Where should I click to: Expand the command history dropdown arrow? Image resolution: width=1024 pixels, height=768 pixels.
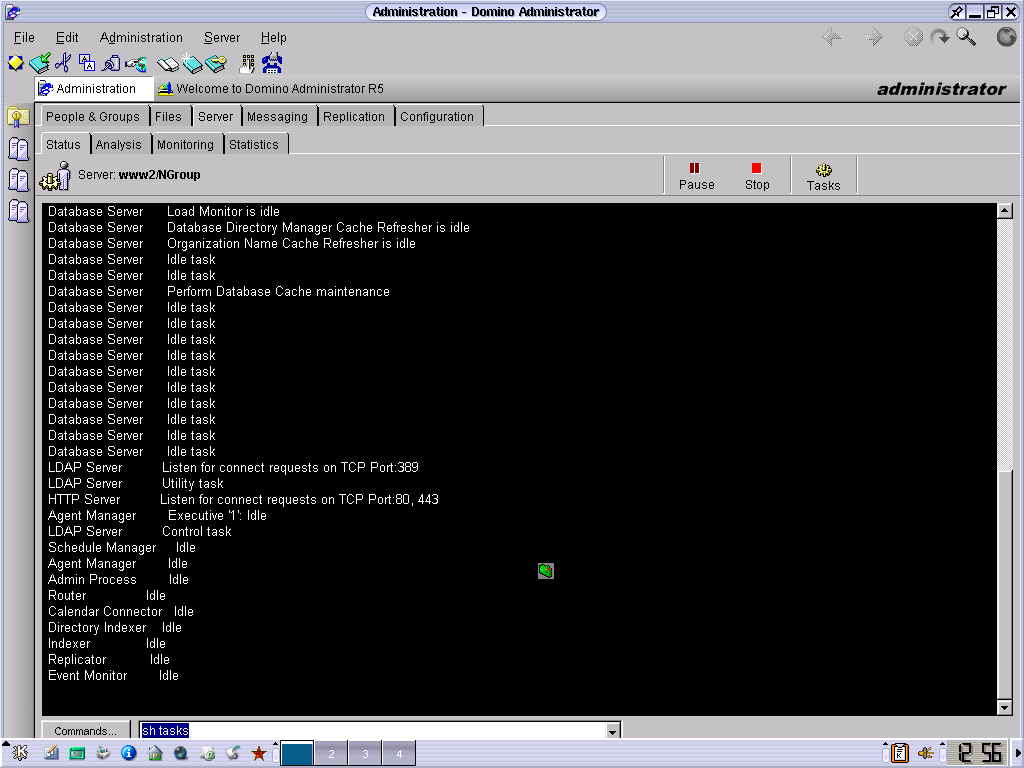pos(613,731)
